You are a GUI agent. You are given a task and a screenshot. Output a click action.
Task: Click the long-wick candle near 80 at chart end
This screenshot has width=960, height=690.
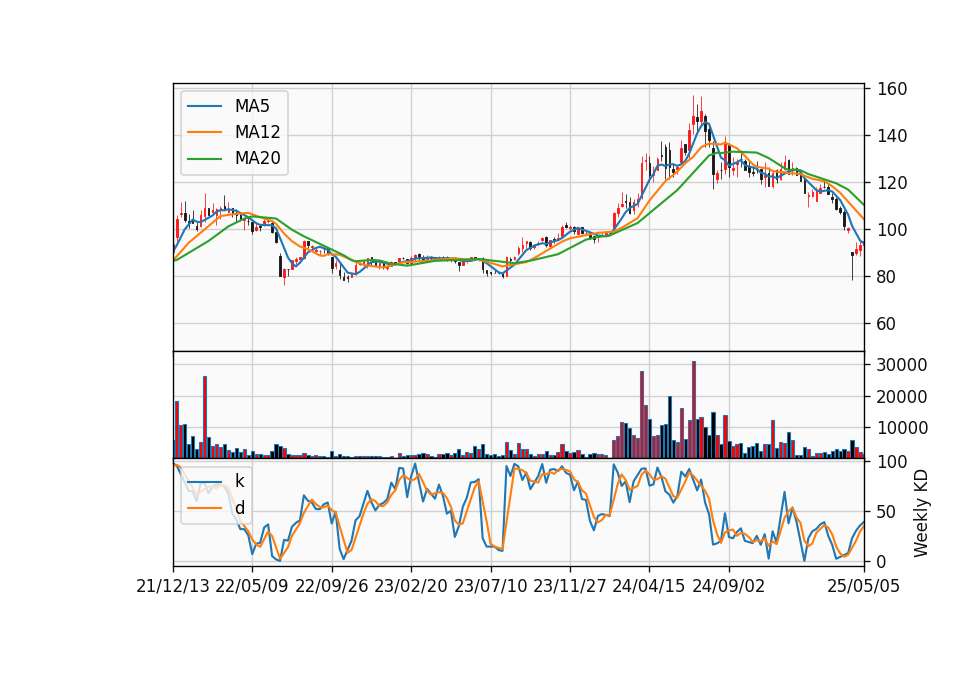pos(852,266)
